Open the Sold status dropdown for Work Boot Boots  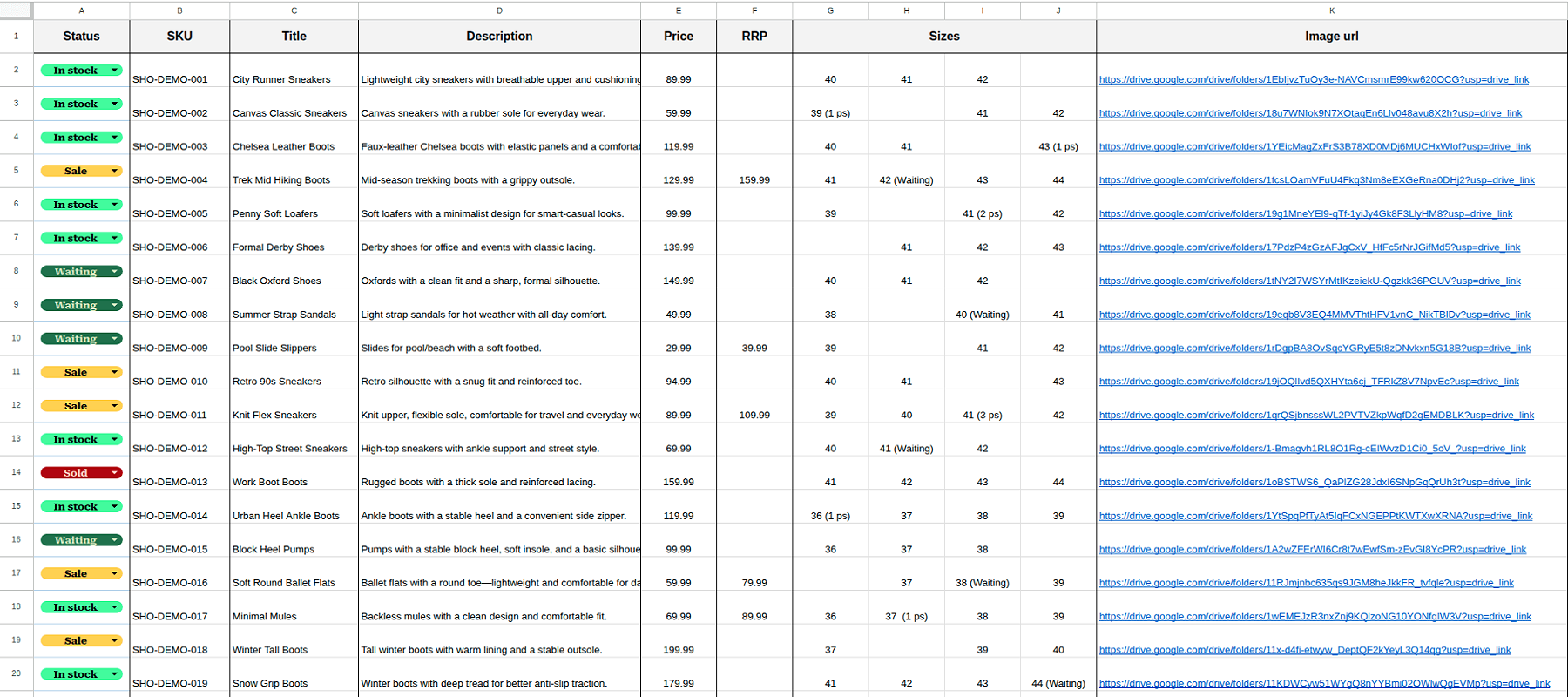tap(114, 473)
